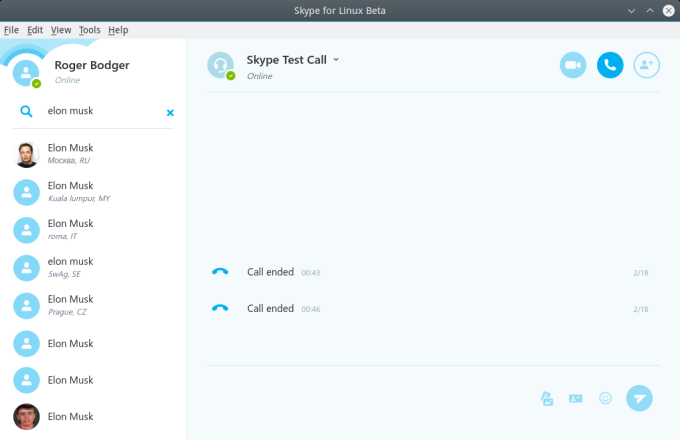The height and width of the screenshot is (440, 680).
Task: Select Elon Musk from Москва, RU
Action: pyautogui.click(x=93, y=154)
